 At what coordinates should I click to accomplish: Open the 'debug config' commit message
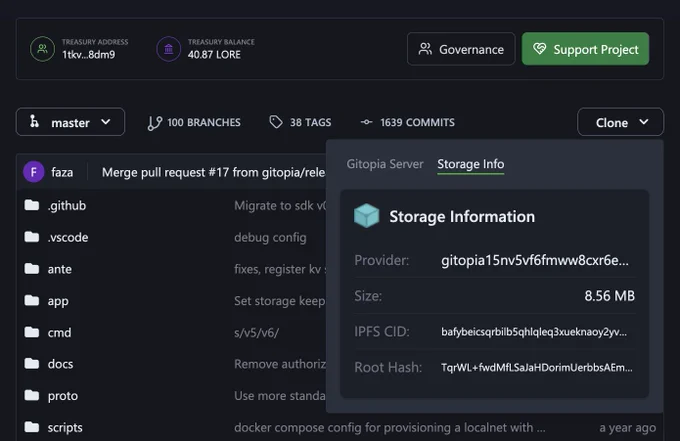(270, 238)
